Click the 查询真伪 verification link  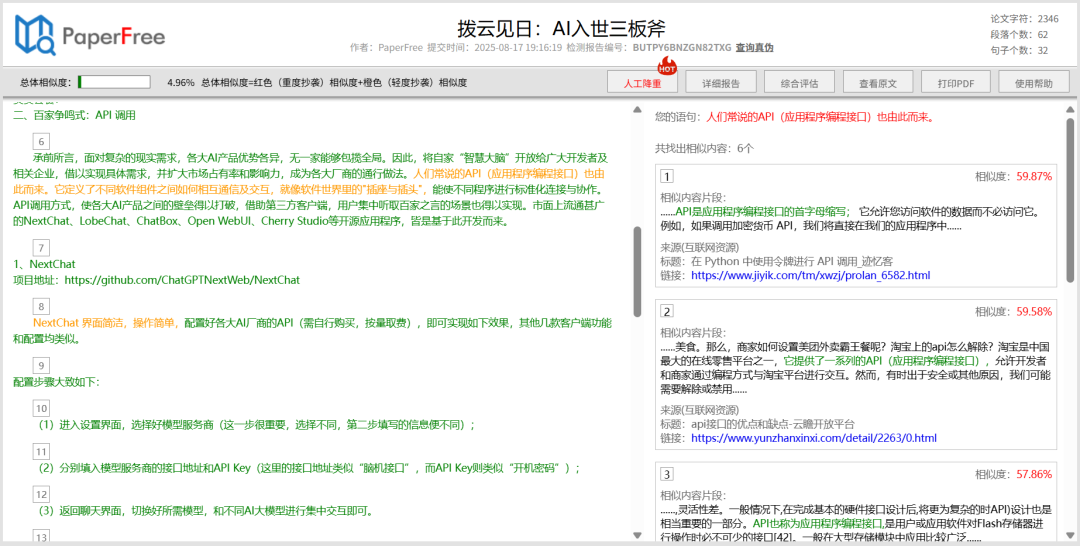pyautogui.click(x=754, y=48)
